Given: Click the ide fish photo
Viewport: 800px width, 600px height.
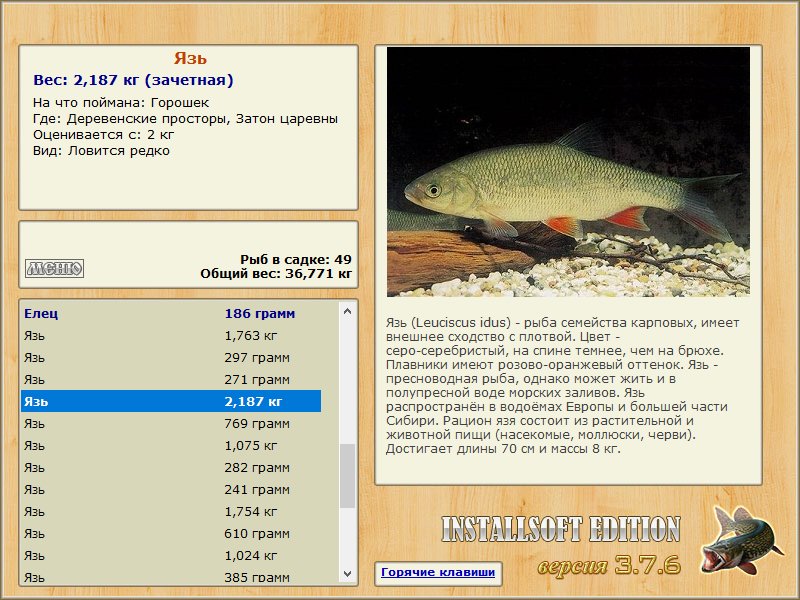Looking at the screenshot, I should pyautogui.click(x=568, y=172).
